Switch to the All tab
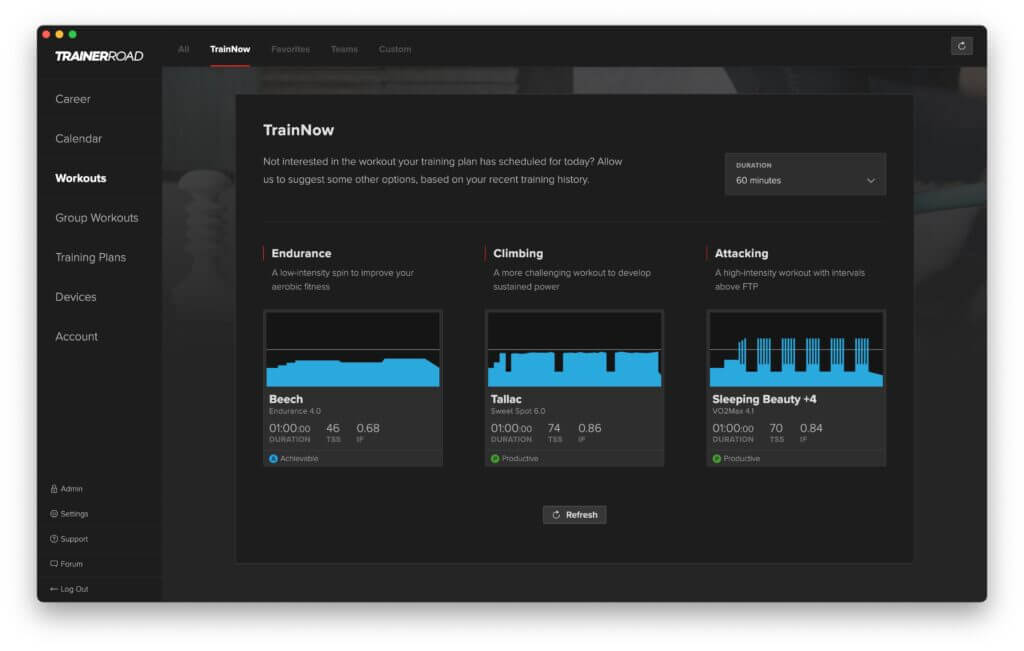This screenshot has height=651, width=1024. [184, 49]
